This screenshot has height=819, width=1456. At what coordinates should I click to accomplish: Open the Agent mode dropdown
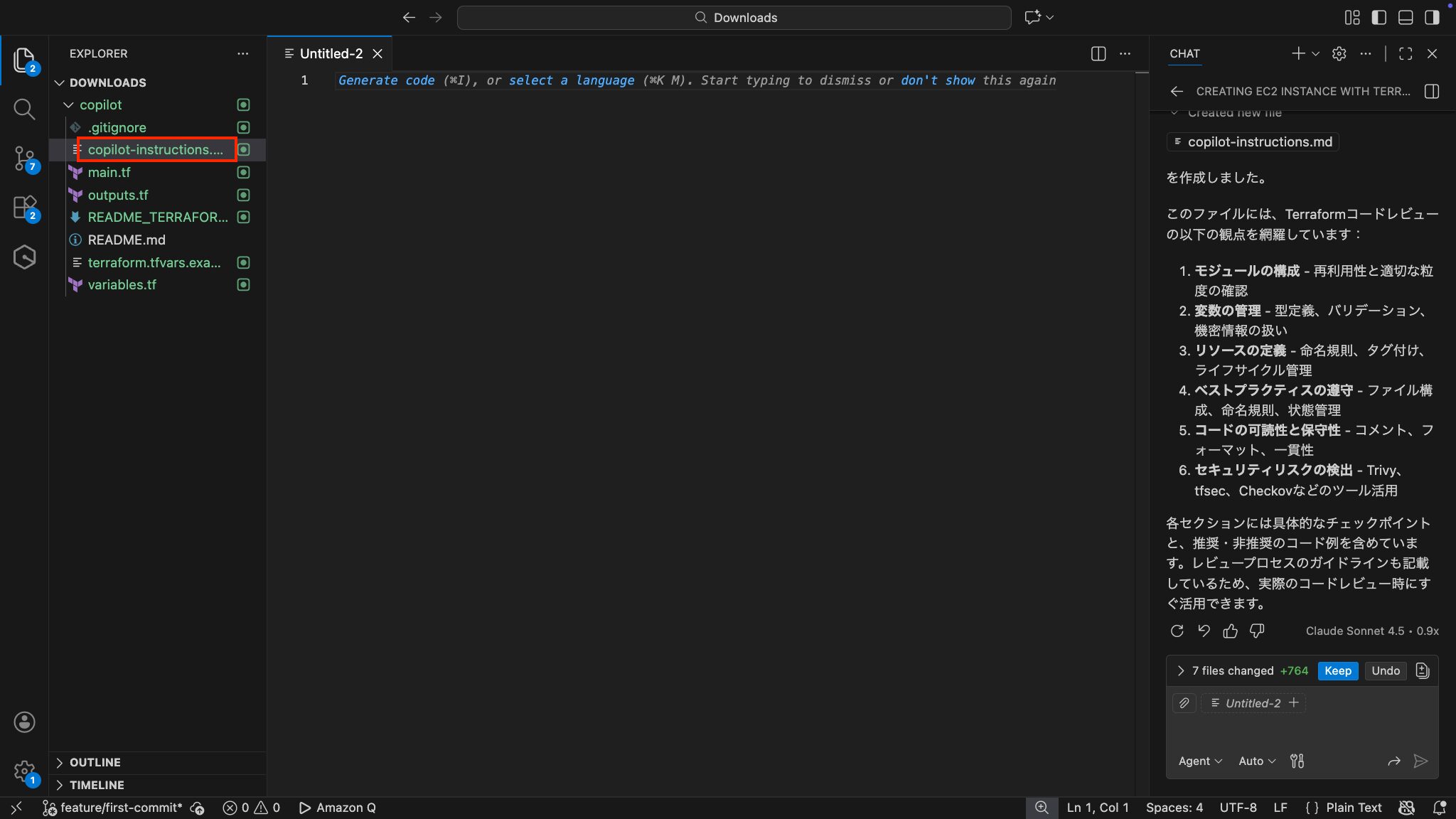1200,761
